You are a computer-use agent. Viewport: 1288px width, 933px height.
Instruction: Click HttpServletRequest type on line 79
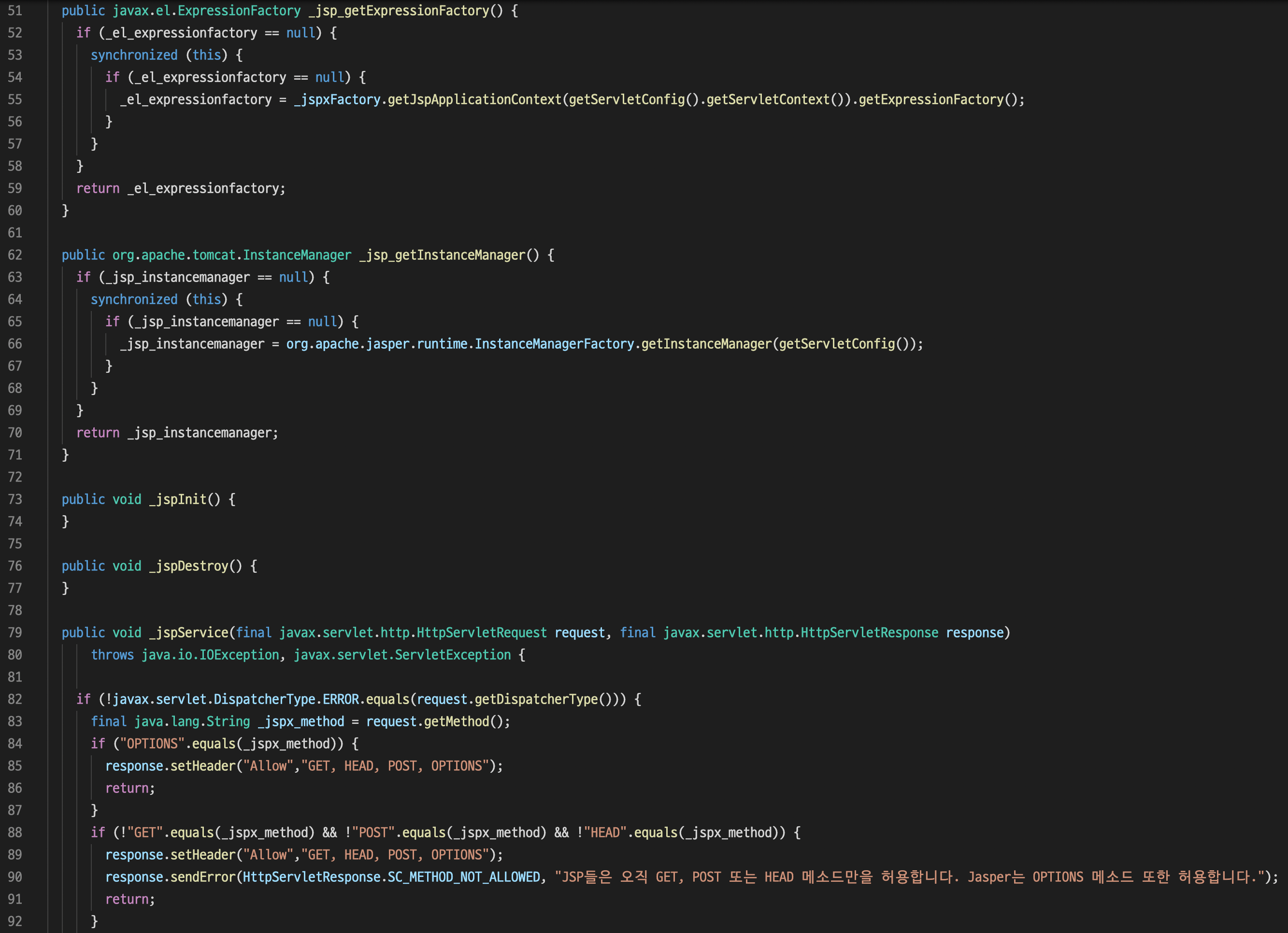coord(482,632)
